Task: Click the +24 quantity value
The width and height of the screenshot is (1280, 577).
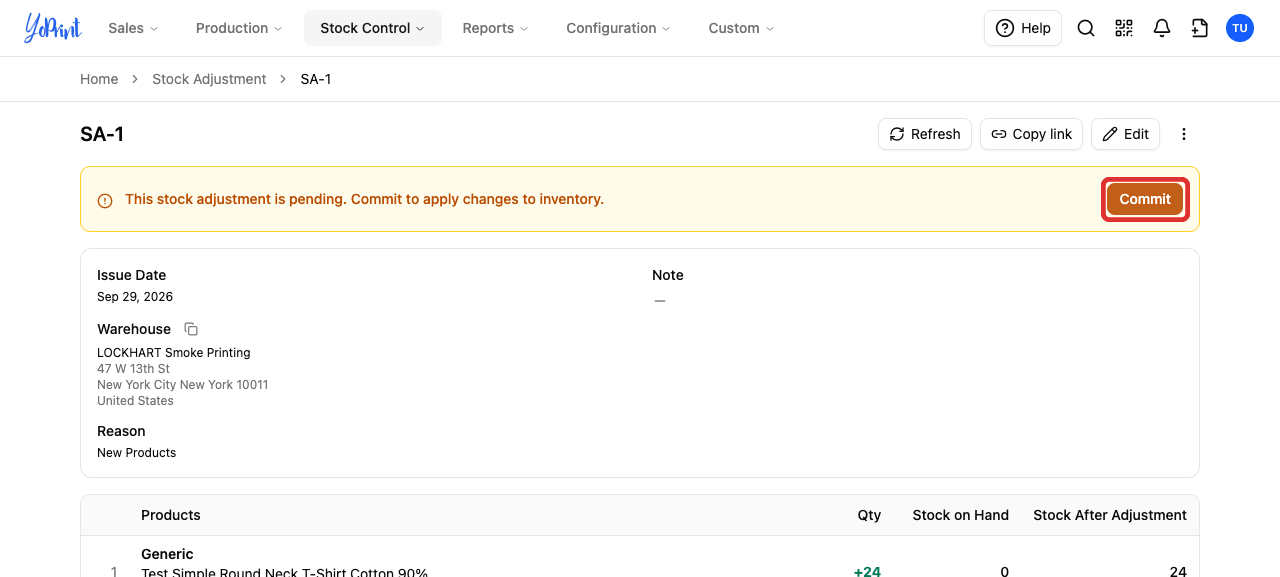Action: [867, 571]
